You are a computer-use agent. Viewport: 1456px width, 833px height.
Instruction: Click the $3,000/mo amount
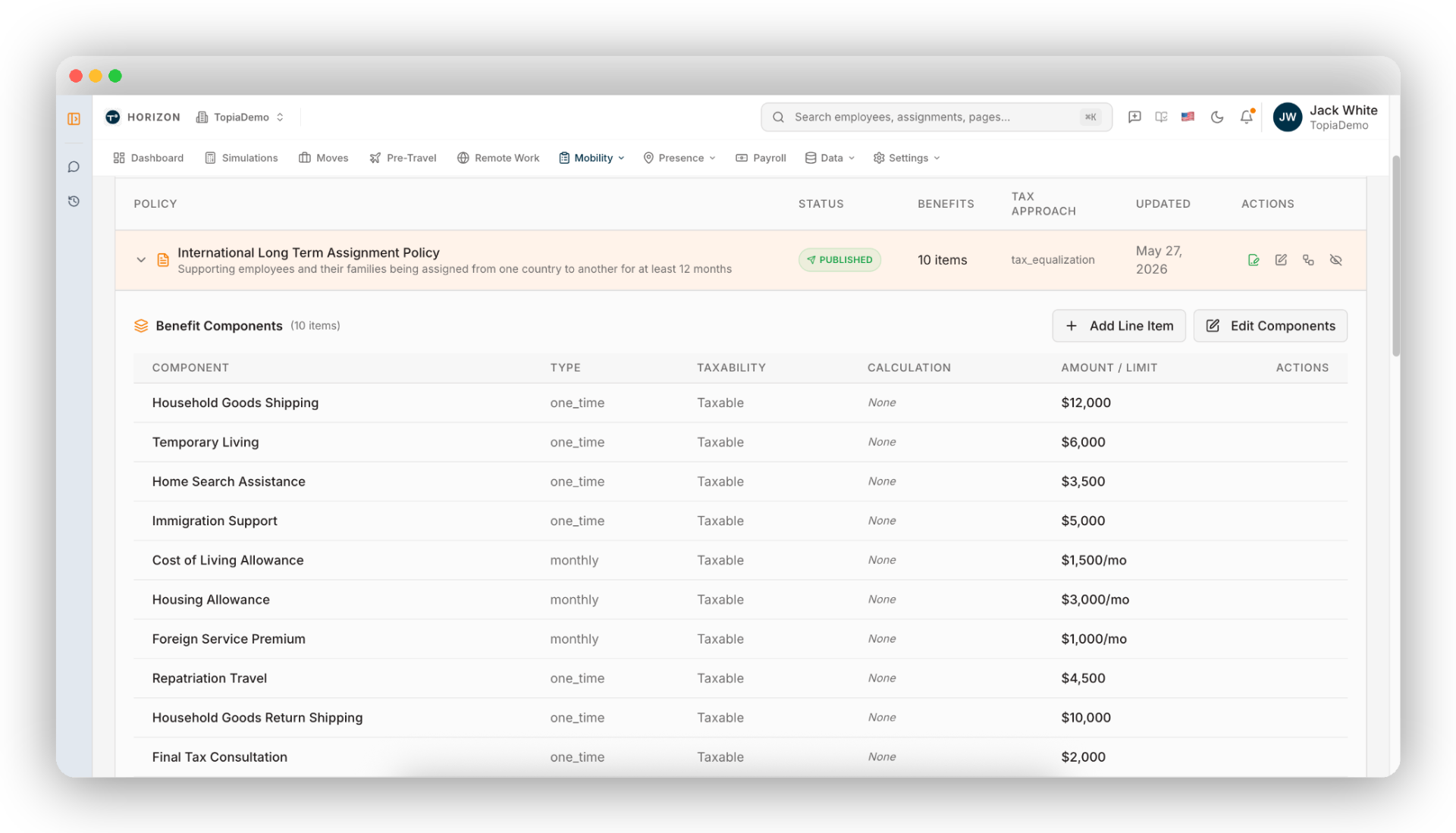click(x=1095, y=600)
